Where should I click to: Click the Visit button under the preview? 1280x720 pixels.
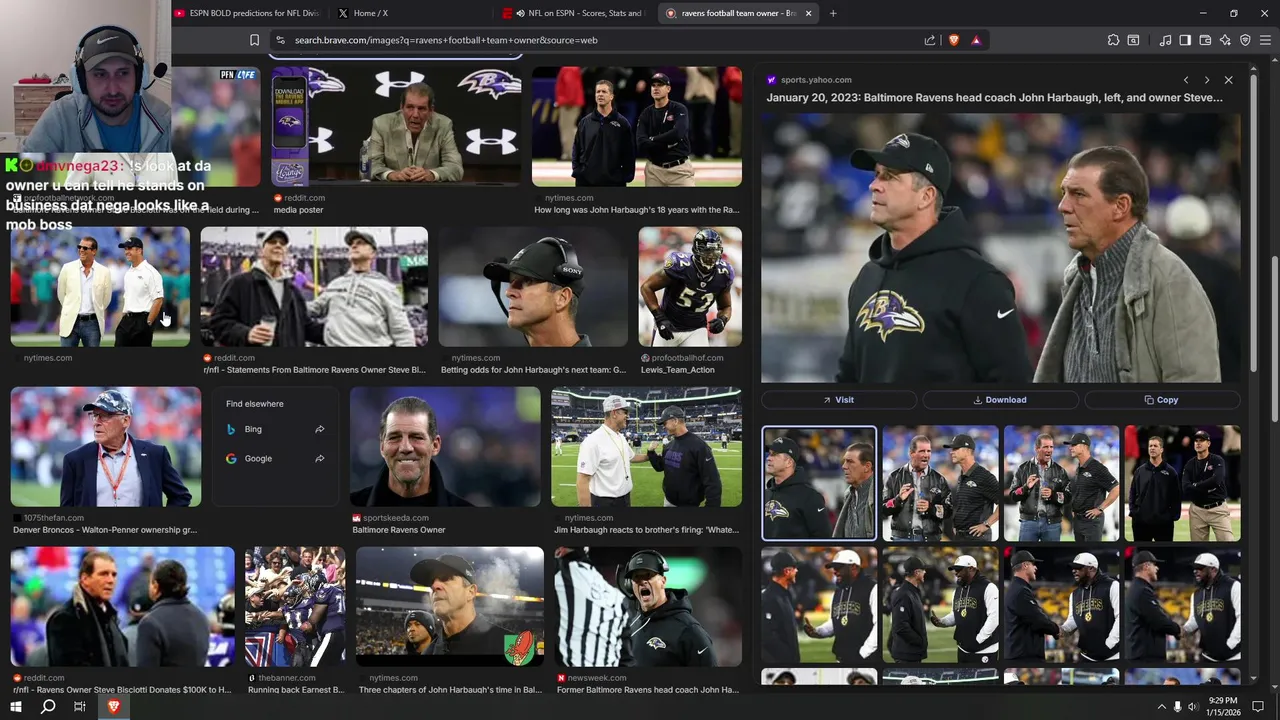839,400
